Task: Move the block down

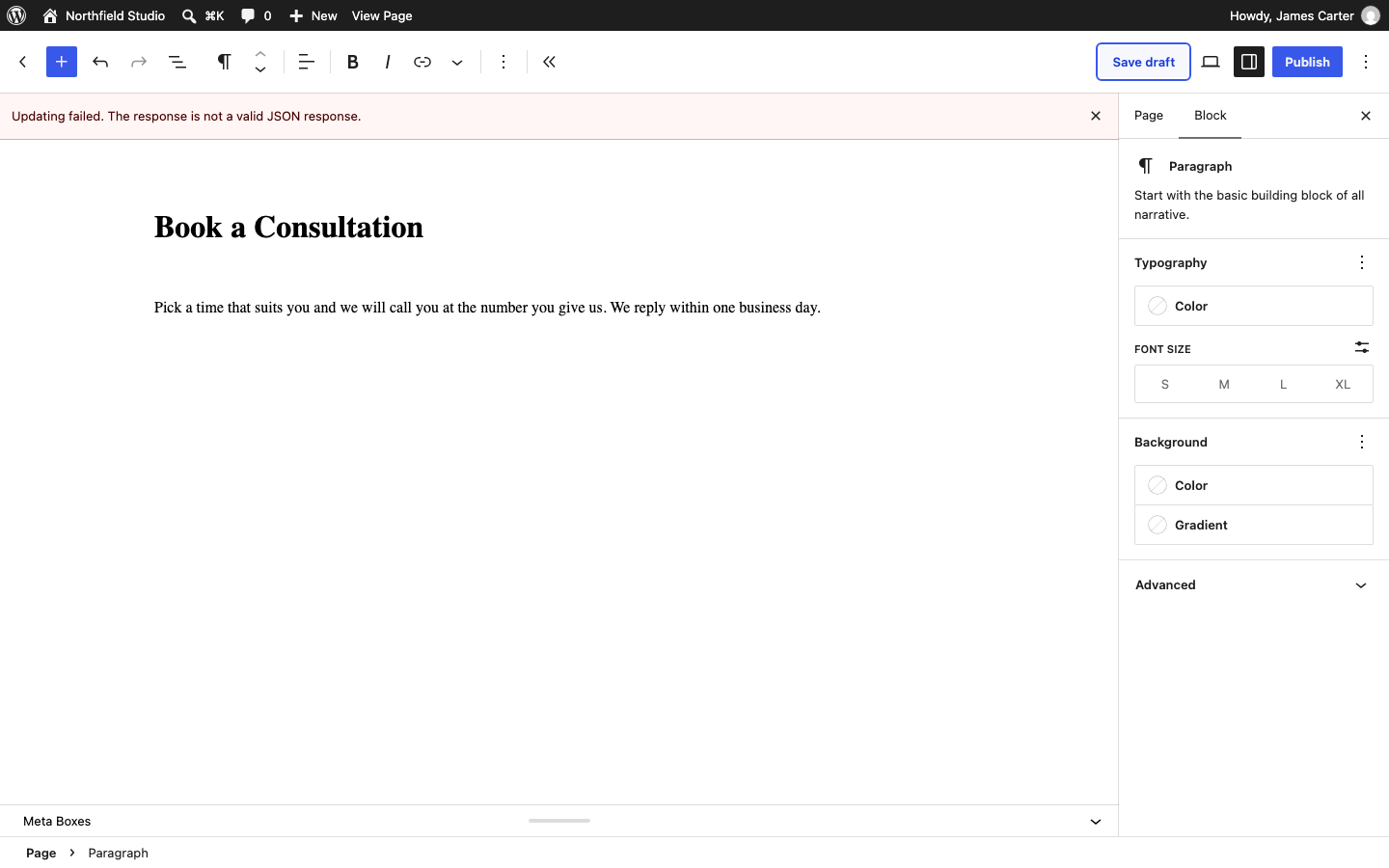Action: pos(260,70)
